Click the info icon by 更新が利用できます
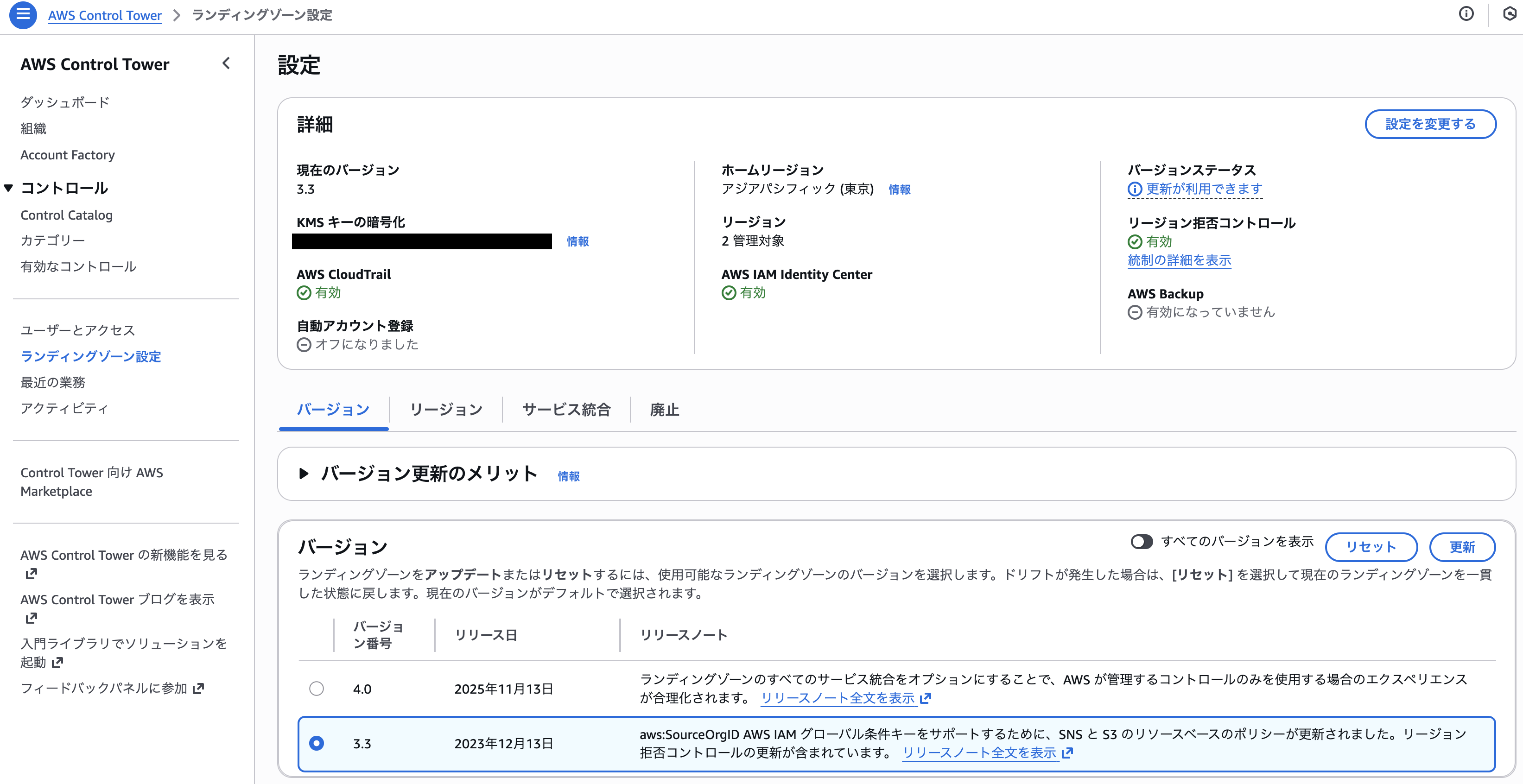Screen dimensions: 1523x784 click(x=1135, y=189)
